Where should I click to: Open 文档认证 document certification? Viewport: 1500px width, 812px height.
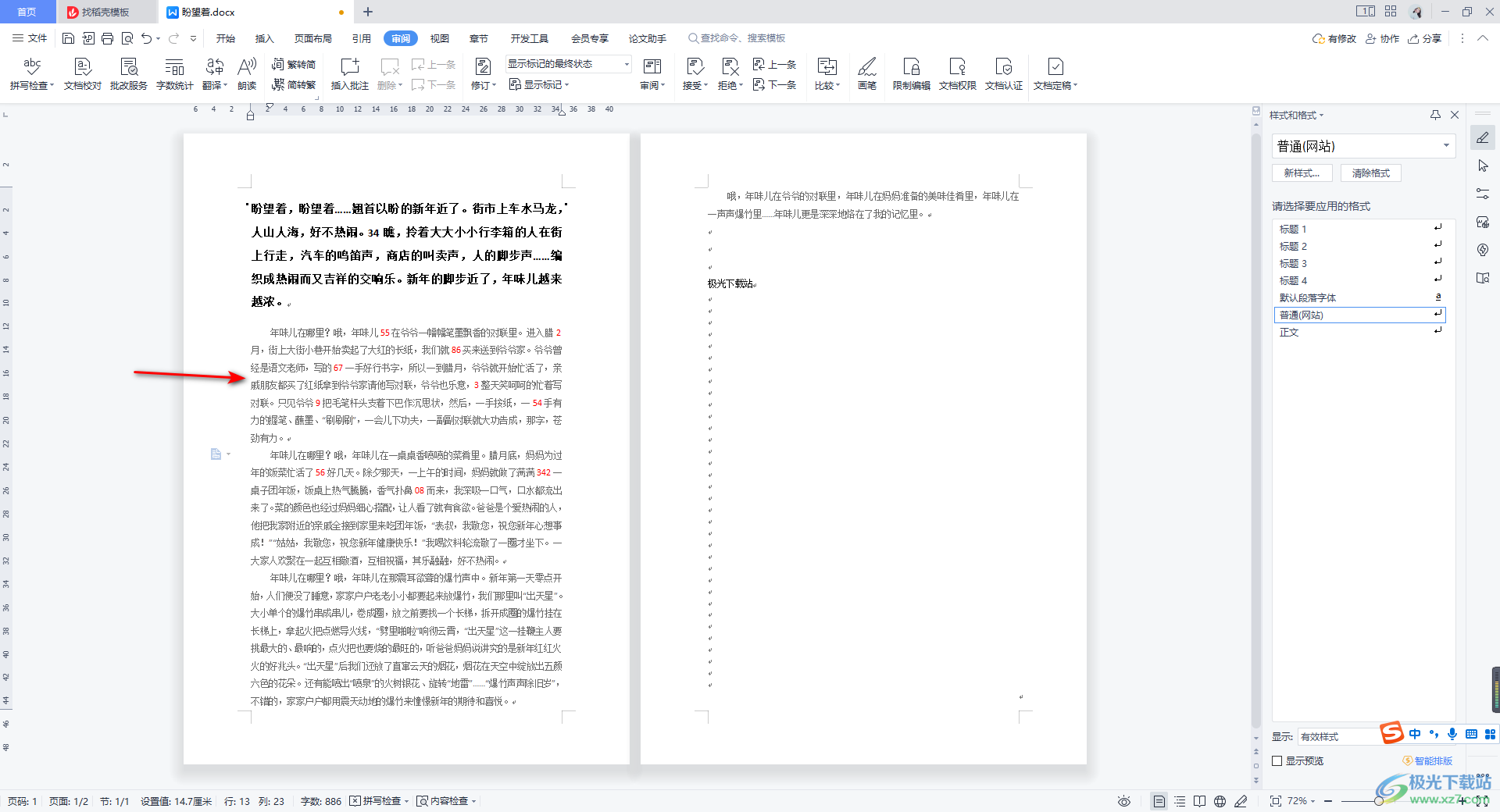coord(1004,74)
